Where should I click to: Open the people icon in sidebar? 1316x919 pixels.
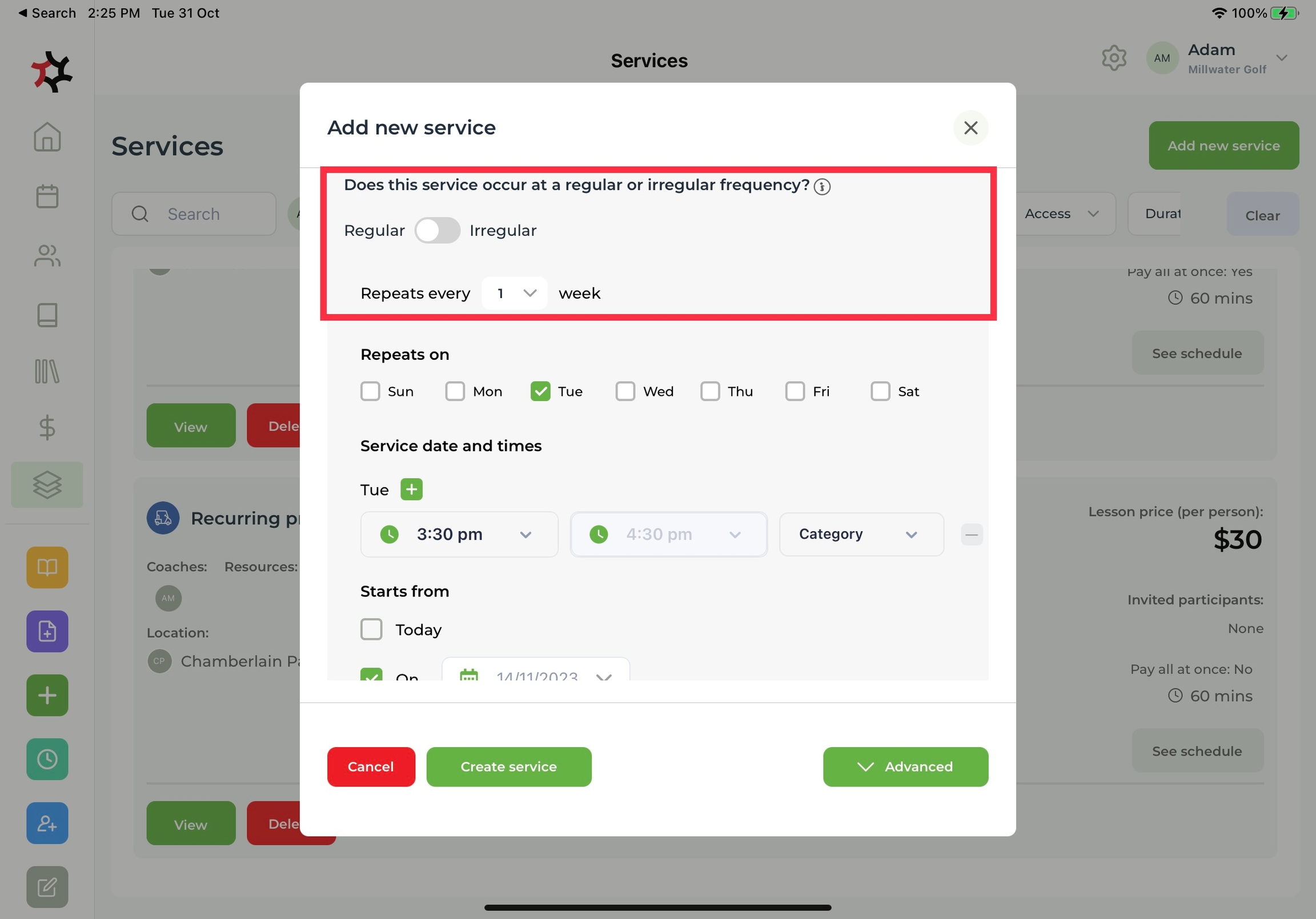pos(47,256)
